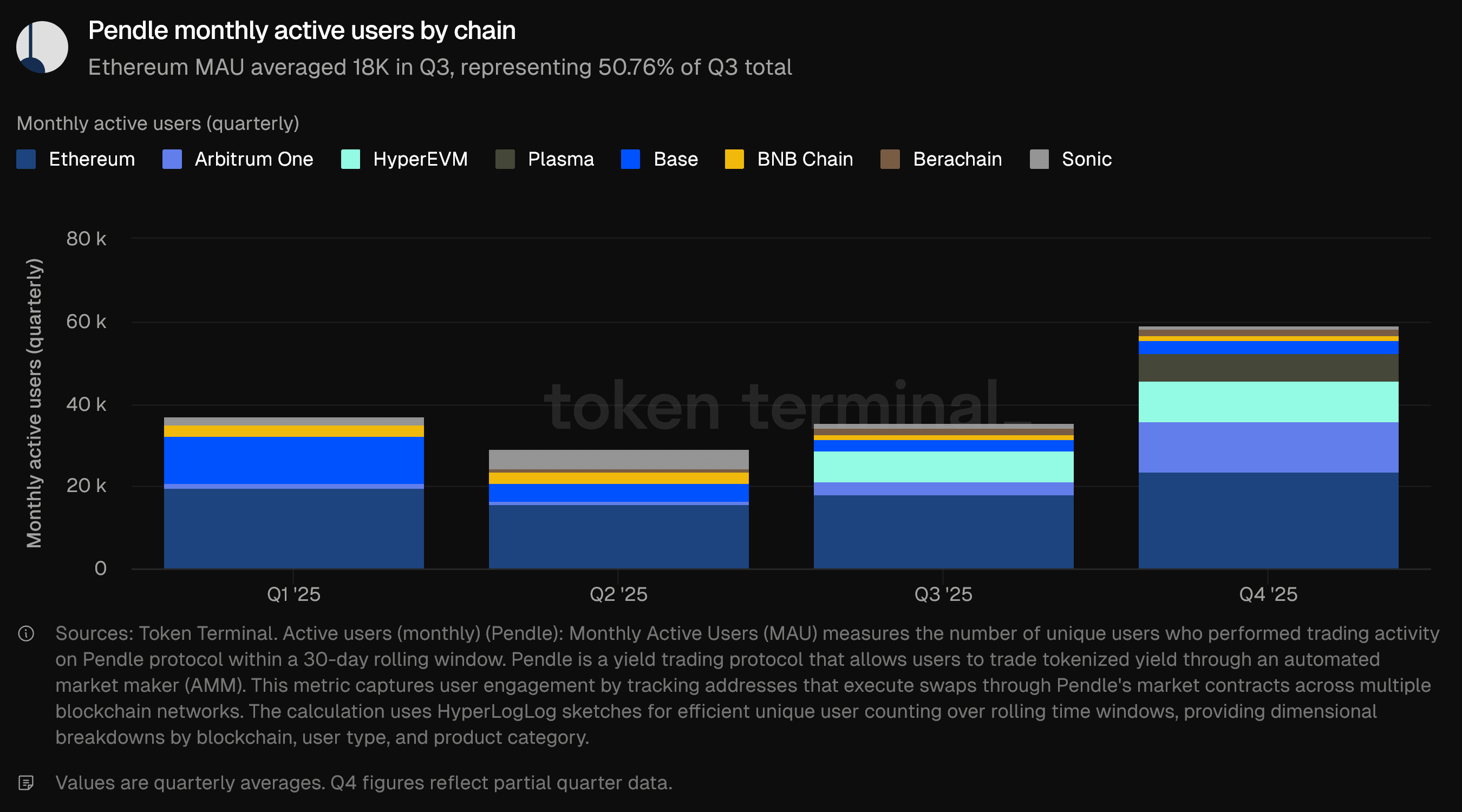Toggle the Base series legend label
1462x812 pixels.
[675, 160]
